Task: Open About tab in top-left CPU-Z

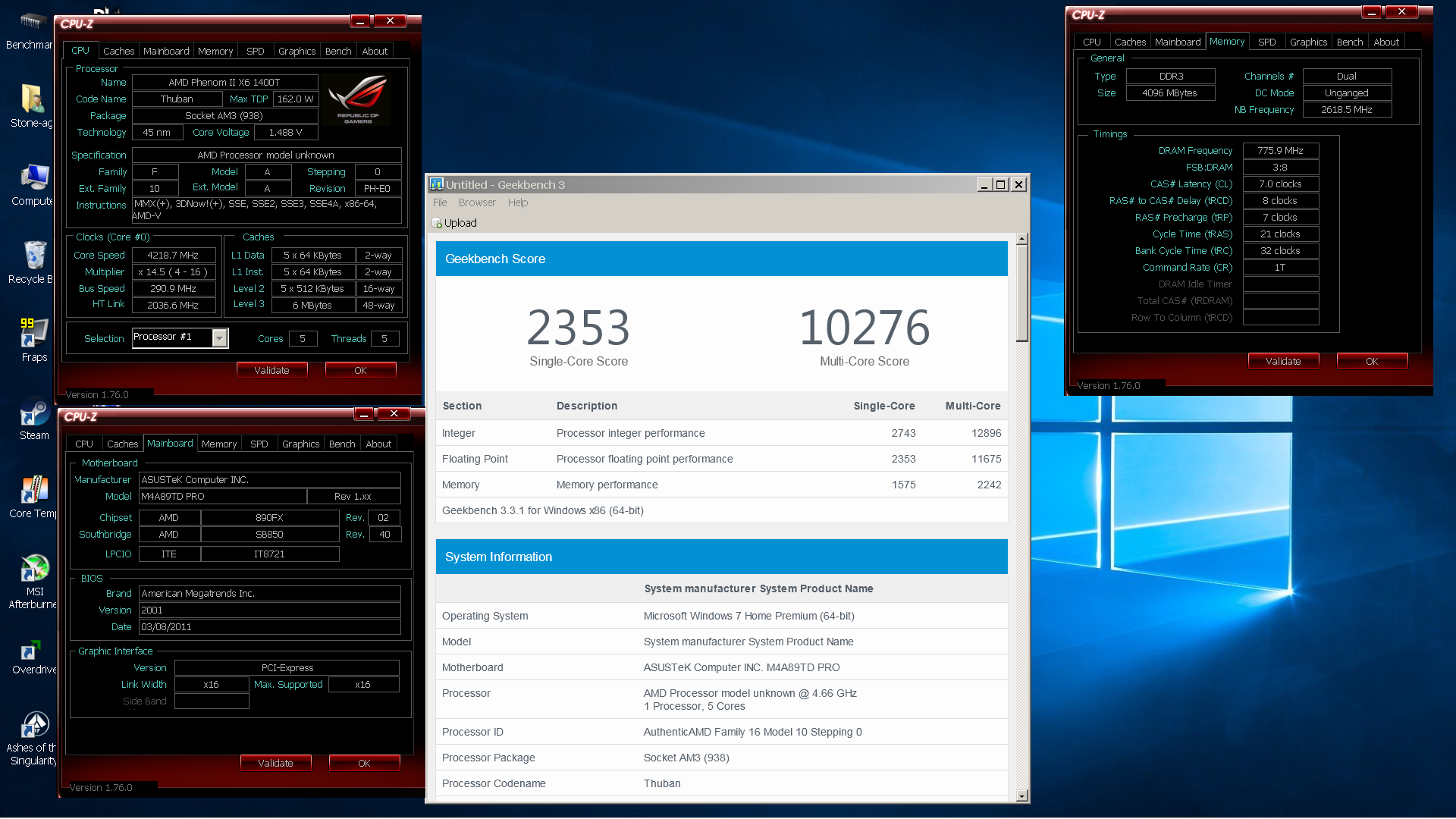Action: click(x=375, y=51)
